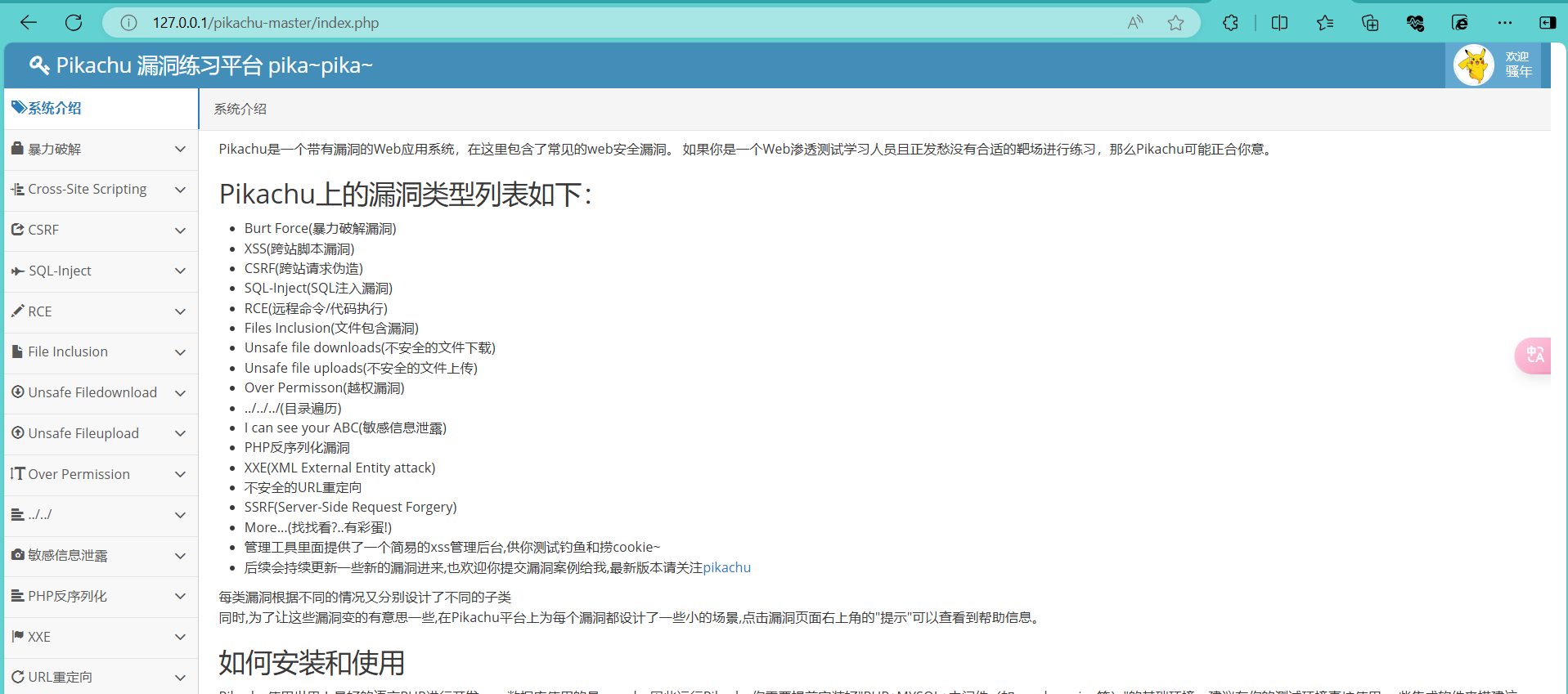Screen dimensions: 1568x694
Task: Click the Cross-Site Scripting menu icon
Action: click(x=17, y=189)
